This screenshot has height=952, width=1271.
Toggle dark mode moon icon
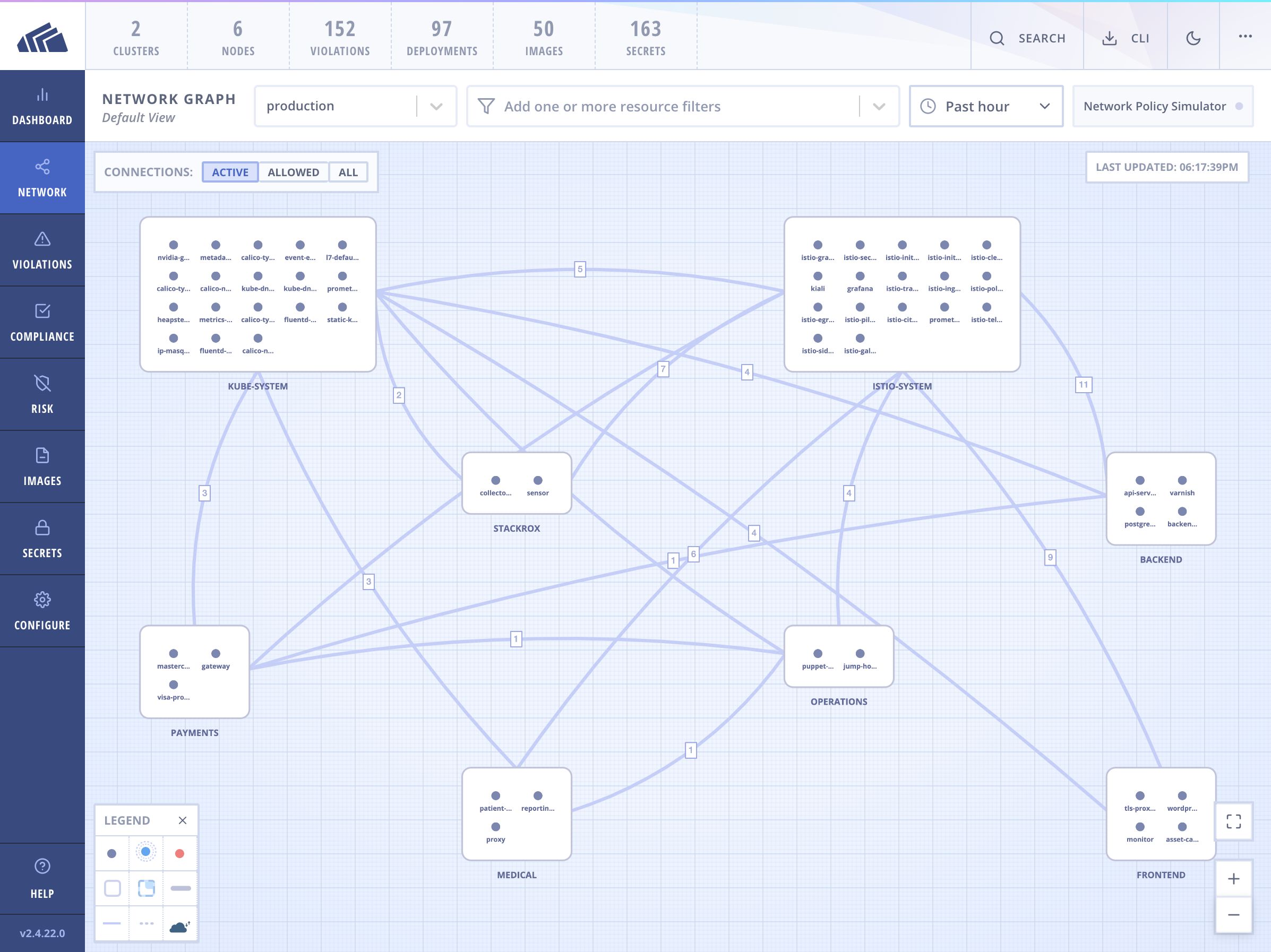[x=1193, y=38]
